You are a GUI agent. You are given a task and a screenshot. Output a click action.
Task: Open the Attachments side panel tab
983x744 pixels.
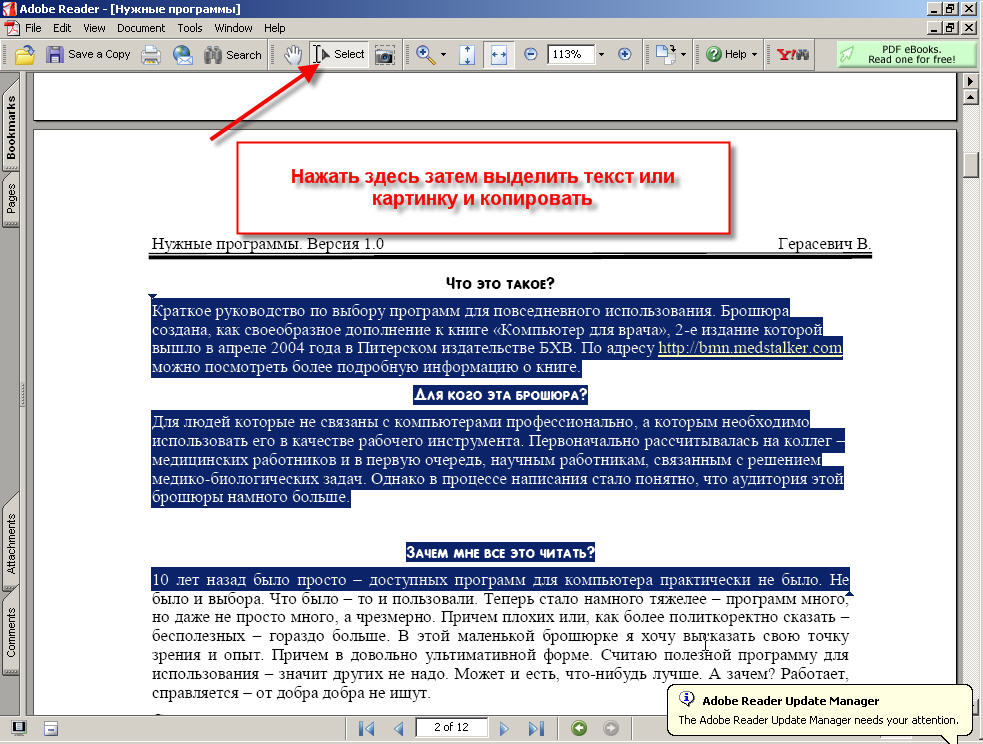coord(11,543)
